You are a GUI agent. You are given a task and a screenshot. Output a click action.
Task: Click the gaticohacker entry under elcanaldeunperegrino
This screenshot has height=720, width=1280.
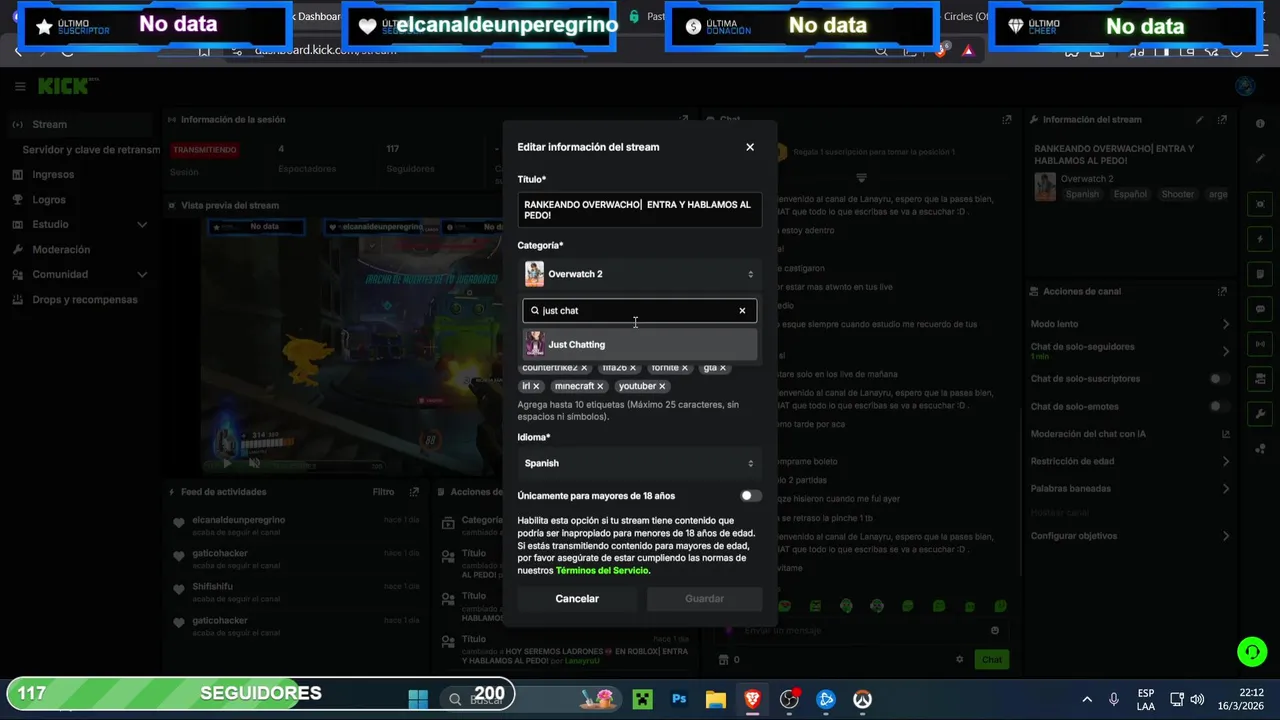click(220, 554)
